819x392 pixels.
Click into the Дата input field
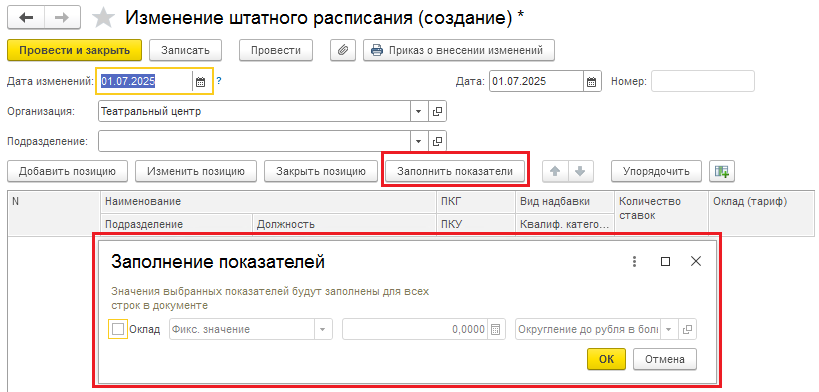pyautogui.click(x=536, y=82)
